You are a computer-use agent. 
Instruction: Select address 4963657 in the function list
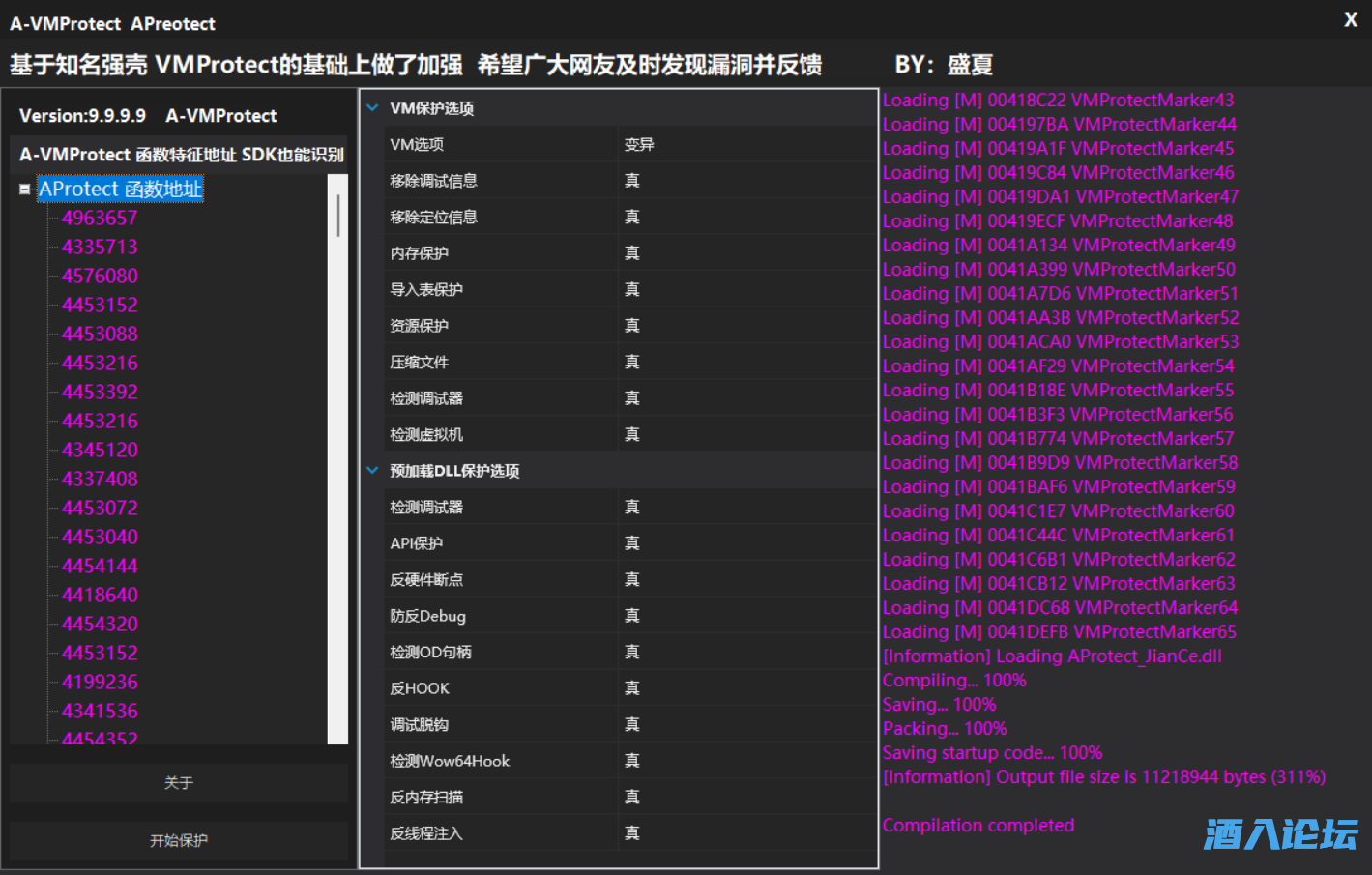click(x=99, y=218)
